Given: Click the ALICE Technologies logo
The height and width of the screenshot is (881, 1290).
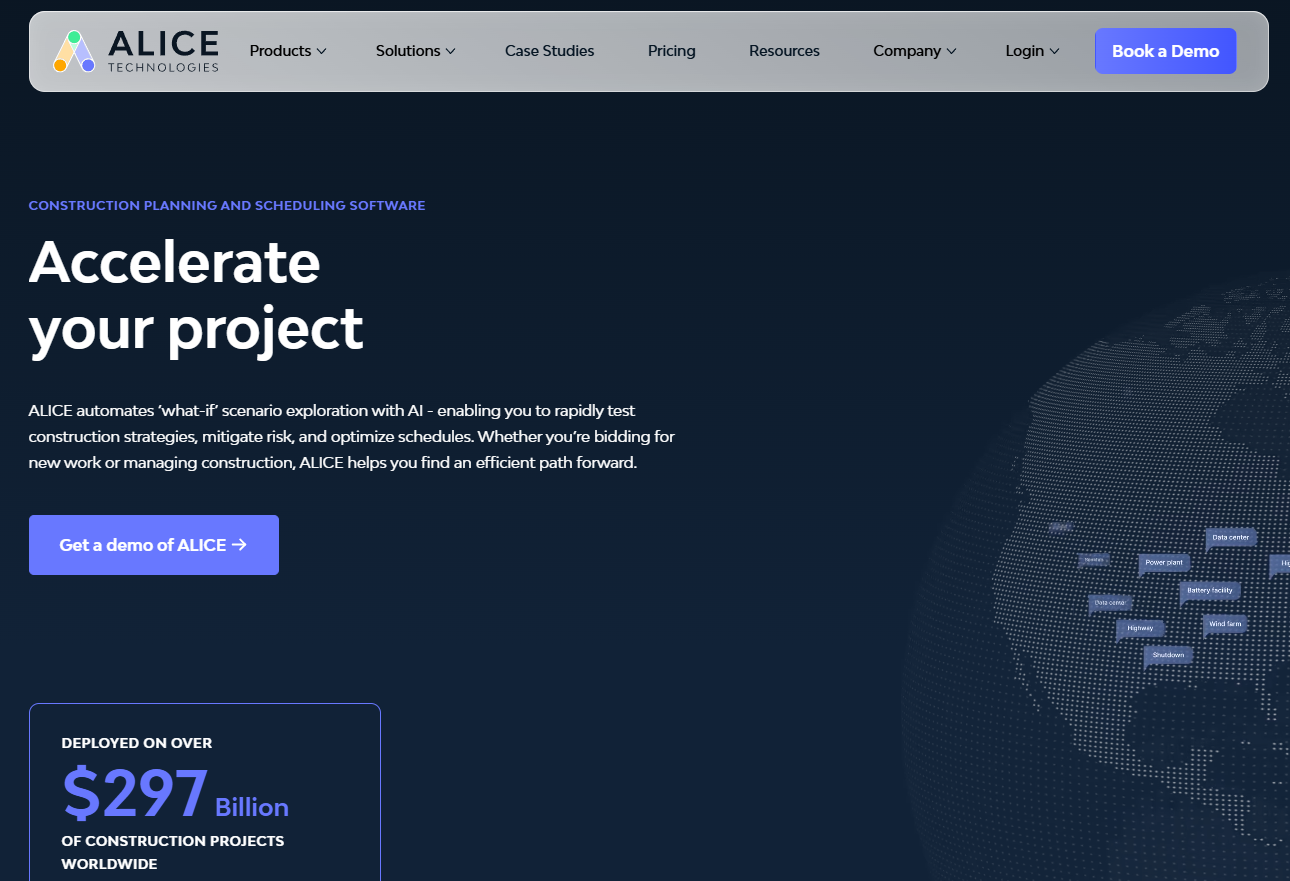Looking at the screenshot, I should tap(136, 51).
